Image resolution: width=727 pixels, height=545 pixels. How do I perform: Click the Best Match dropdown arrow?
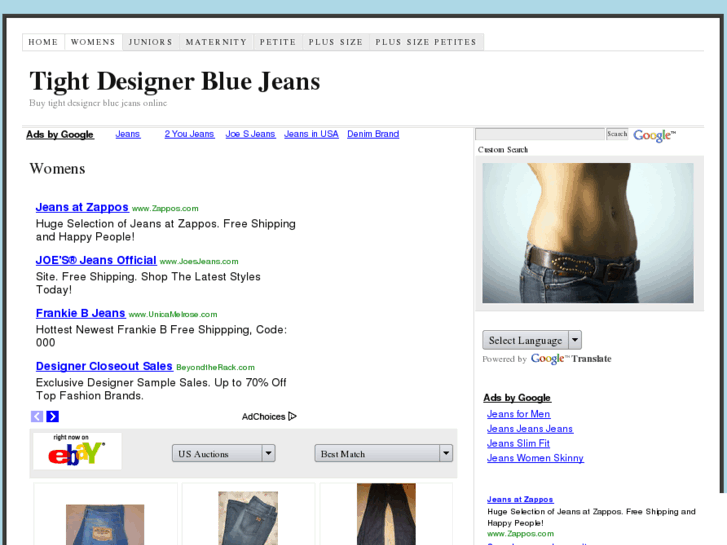[x=446, y=453]
